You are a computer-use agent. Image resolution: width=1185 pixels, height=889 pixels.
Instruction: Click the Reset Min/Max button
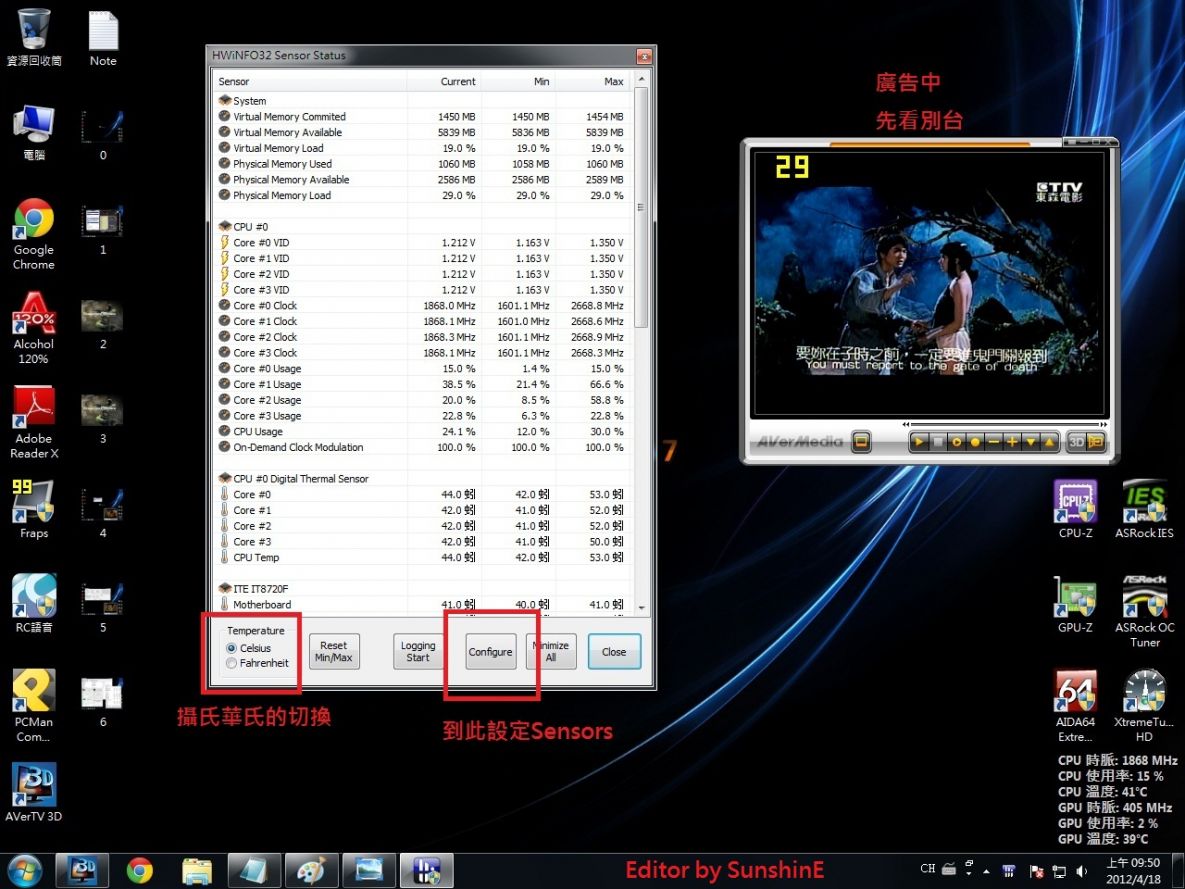click(x=333, y=652)
